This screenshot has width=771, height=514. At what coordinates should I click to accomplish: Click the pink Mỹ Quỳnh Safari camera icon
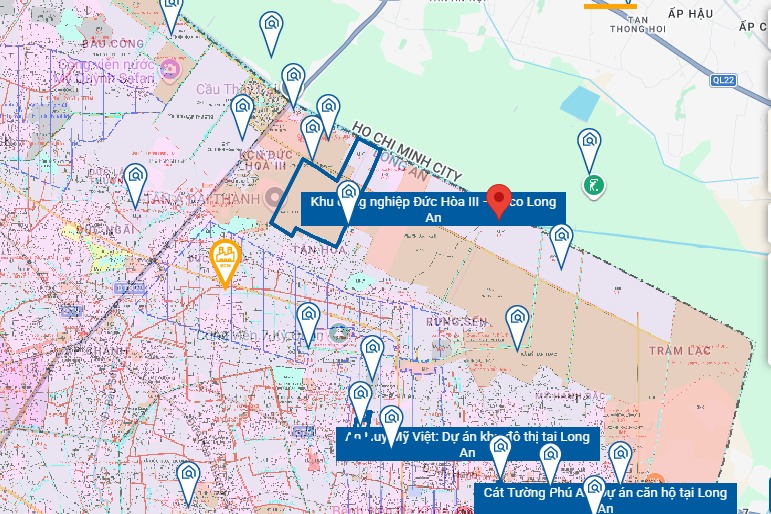[x=170, y=68]
